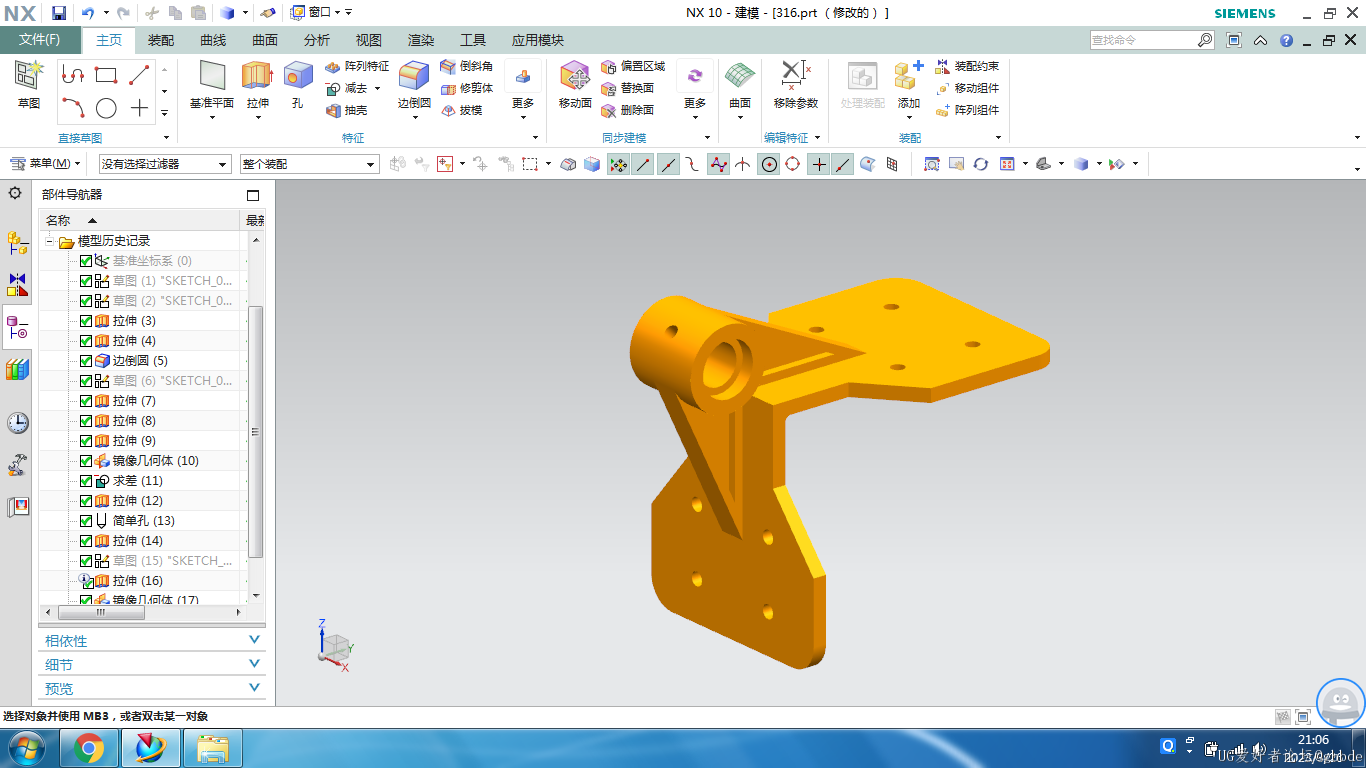Pick the rectangle sketch tool
Image resolution: width=1366 pixels, height=768 pixels.
[x=105, y=75]
